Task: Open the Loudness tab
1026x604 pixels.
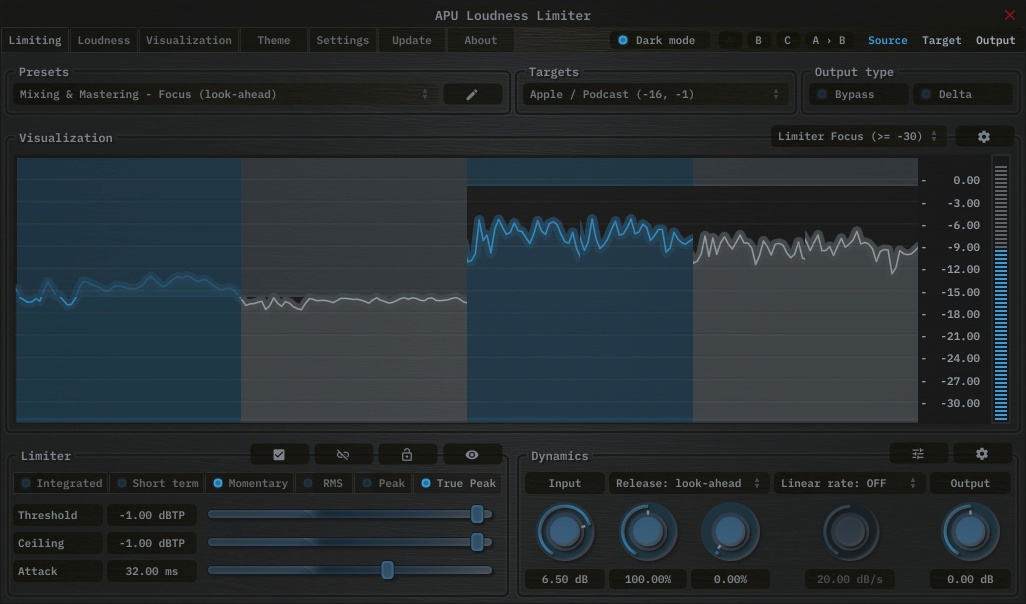Action: click(103, 40)
